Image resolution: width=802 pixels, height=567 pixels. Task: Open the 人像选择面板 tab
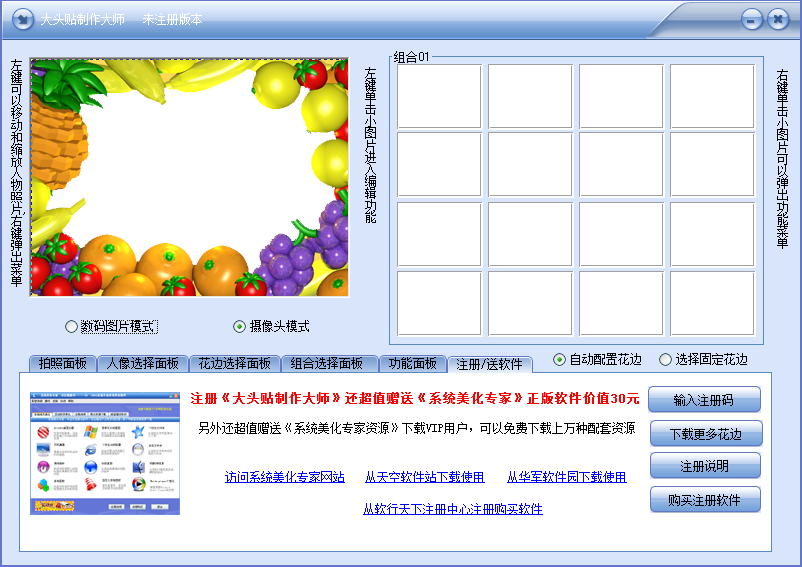(142, 364)
